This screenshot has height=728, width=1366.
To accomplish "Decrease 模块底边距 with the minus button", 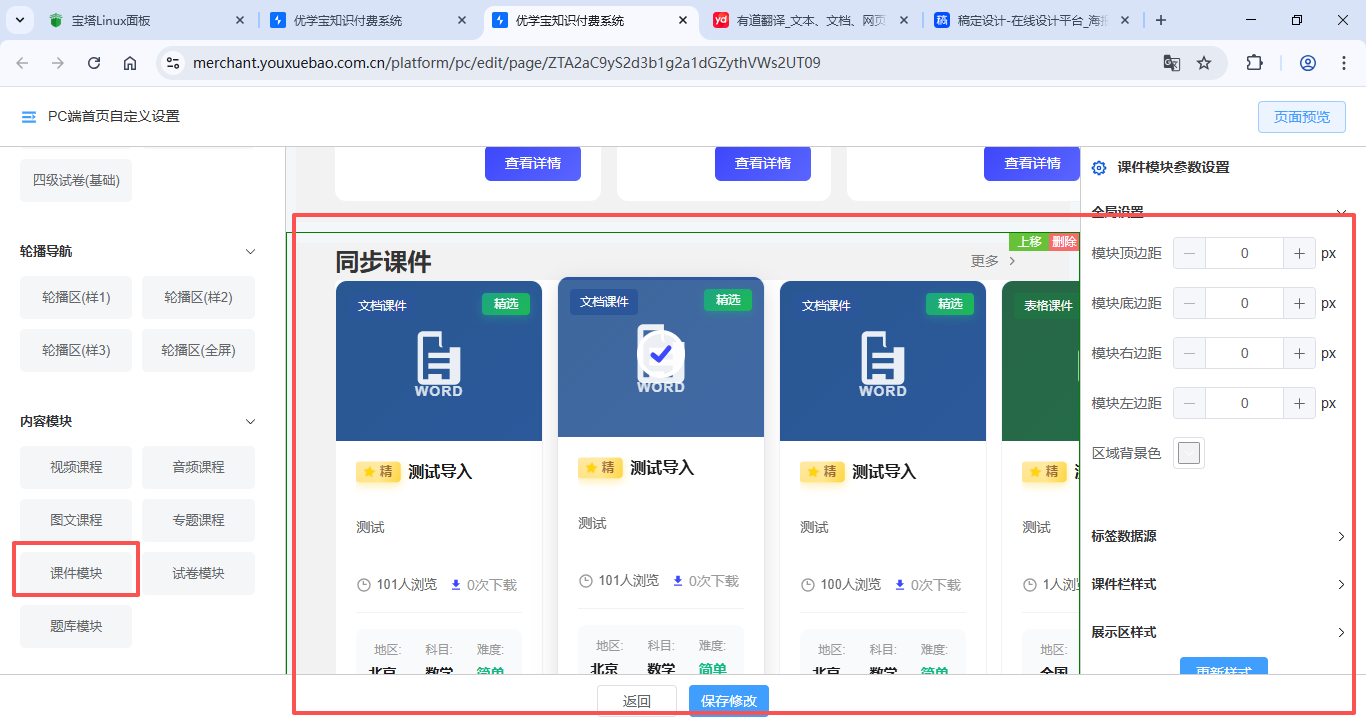I will pos(1189,304).
